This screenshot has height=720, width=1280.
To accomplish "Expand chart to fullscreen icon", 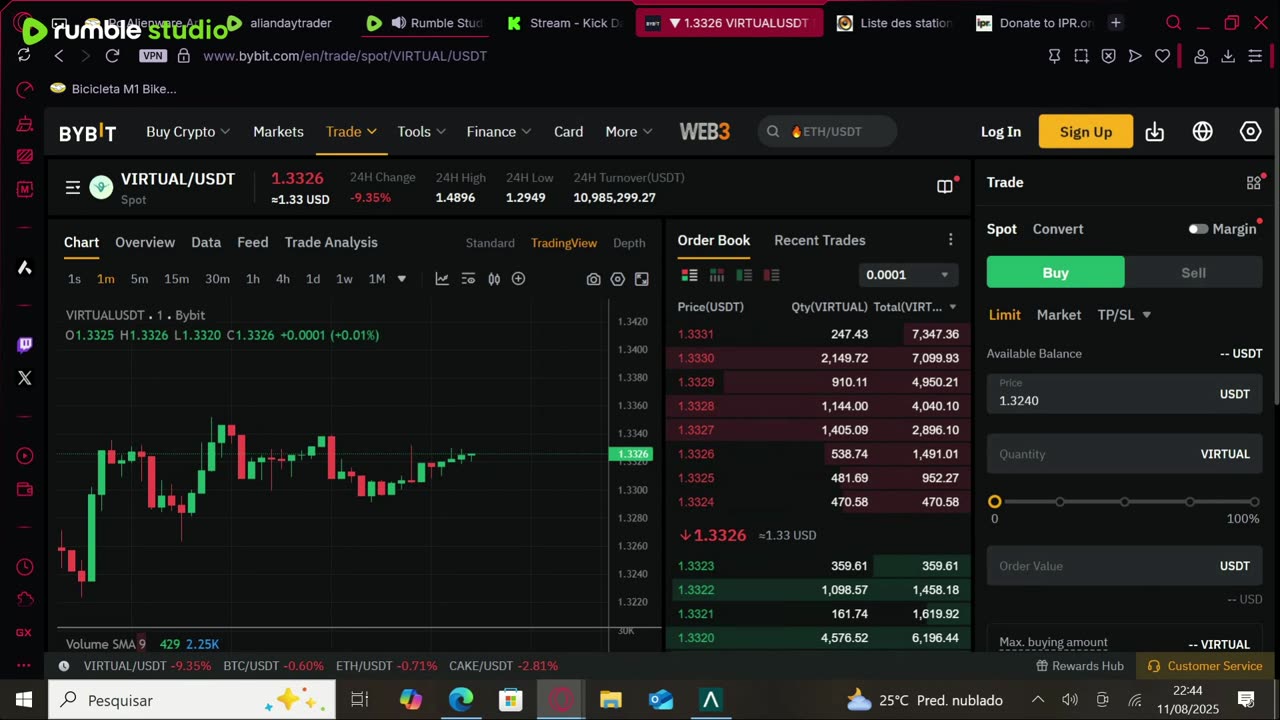I will tap(642, 279).
